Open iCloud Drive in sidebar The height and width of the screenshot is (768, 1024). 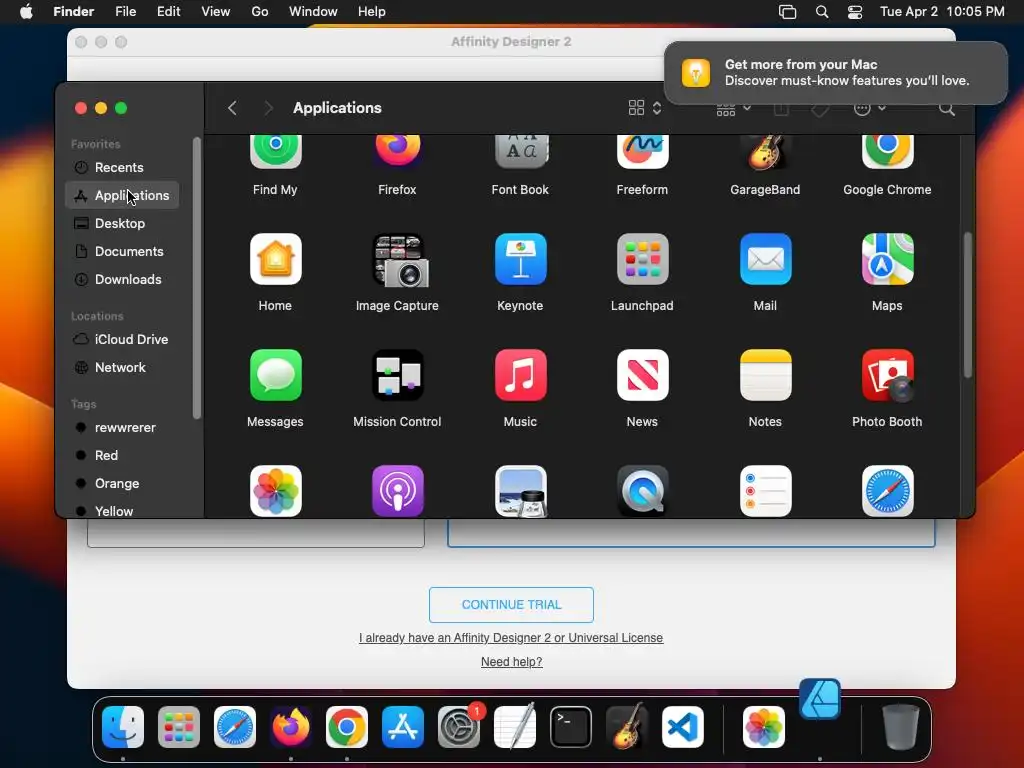(121, 340)
